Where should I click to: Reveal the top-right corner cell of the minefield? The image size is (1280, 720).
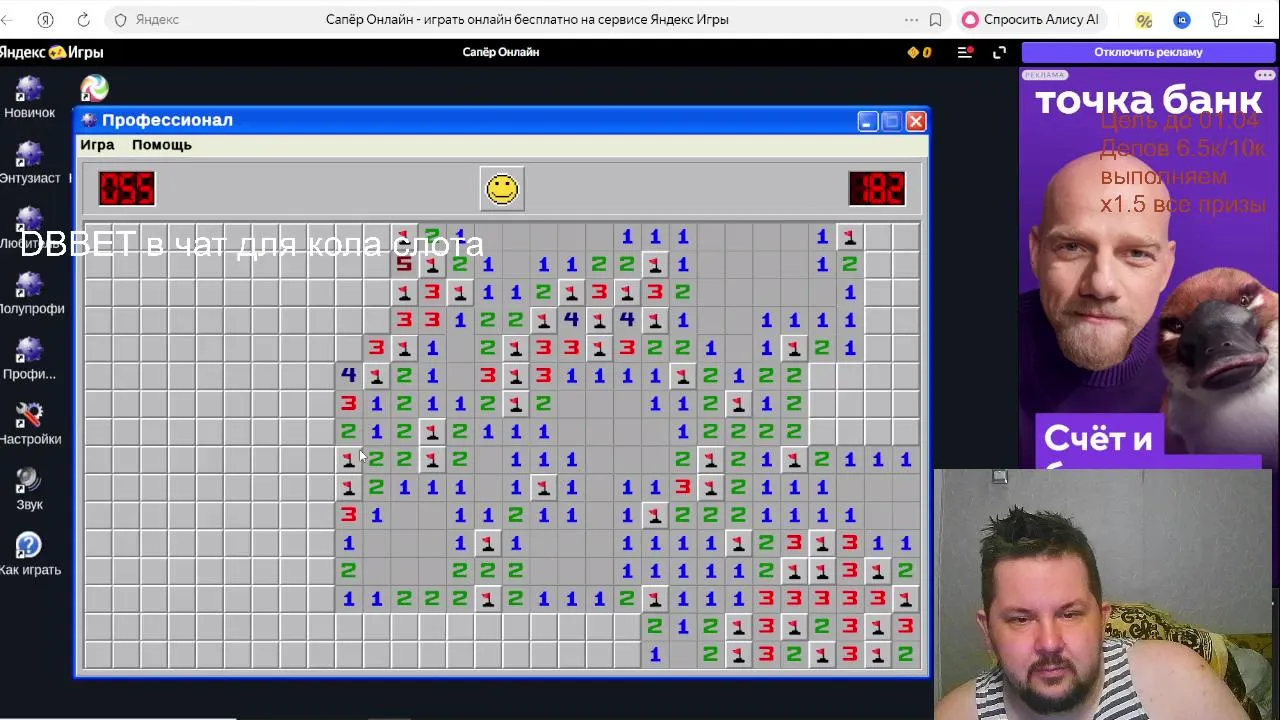tap(906, 237)
